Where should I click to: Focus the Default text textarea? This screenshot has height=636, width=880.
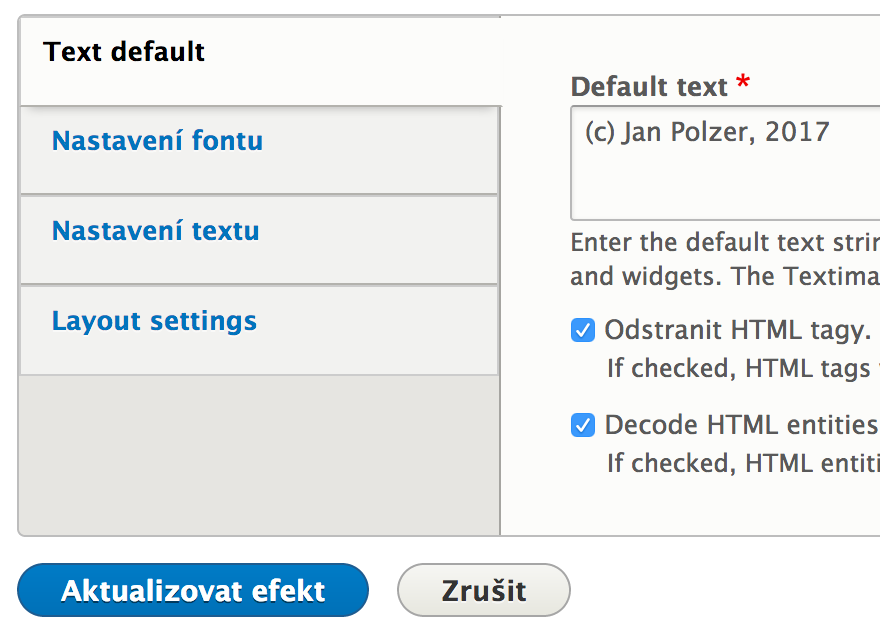[x=725, y=163]
